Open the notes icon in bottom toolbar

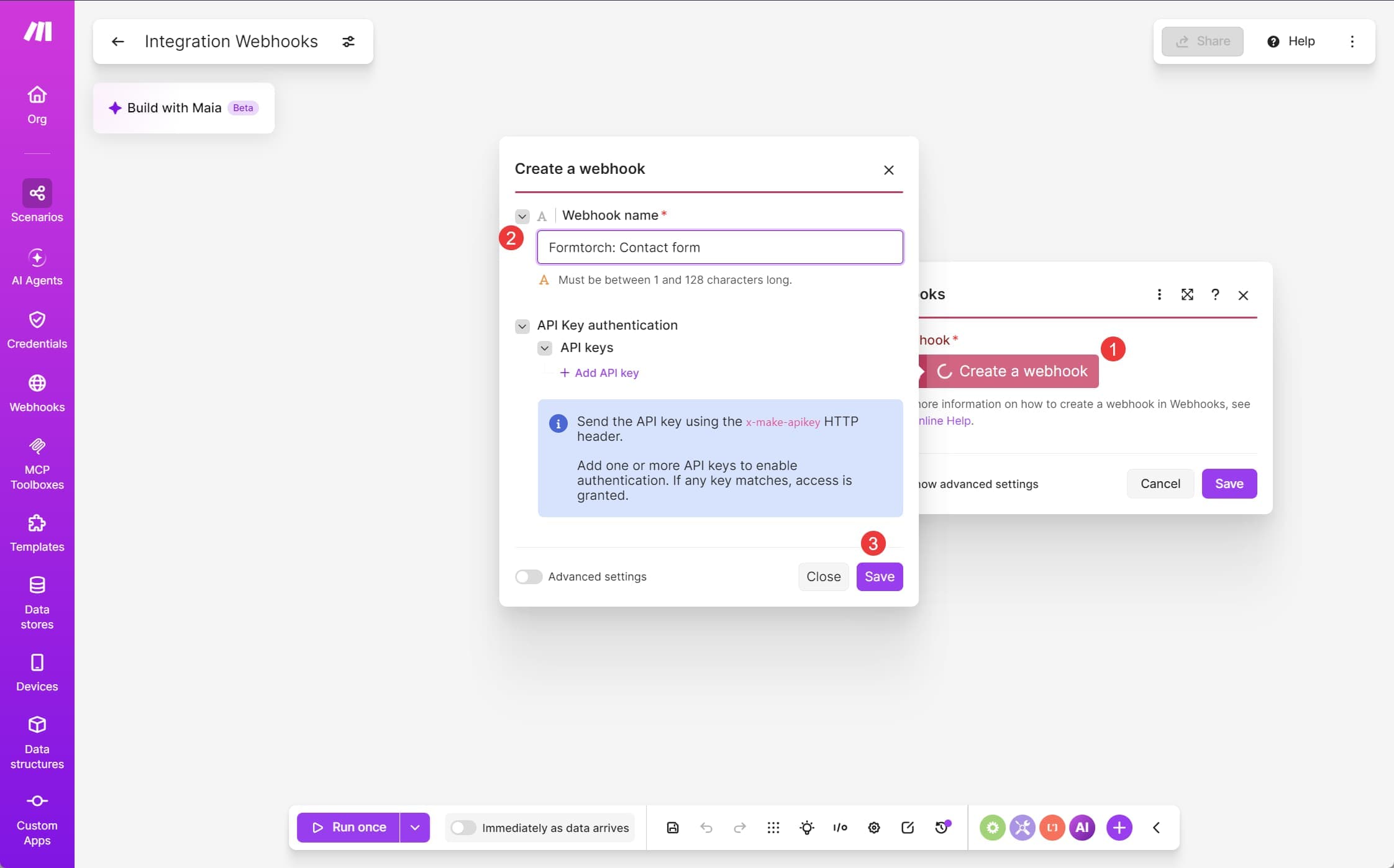coord(908,828)
